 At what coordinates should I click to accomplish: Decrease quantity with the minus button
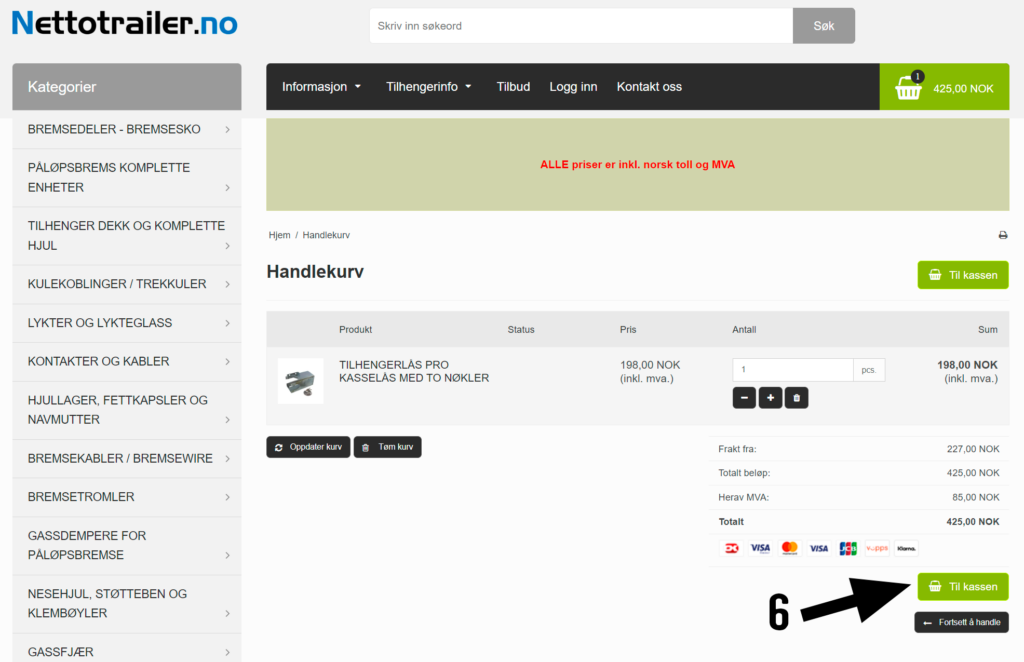coord(744,398)
